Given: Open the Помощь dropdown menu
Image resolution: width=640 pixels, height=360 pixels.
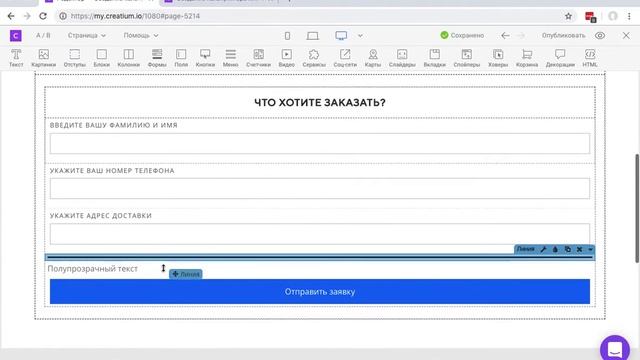Looking at the screenshot, I should click(141, 36).
